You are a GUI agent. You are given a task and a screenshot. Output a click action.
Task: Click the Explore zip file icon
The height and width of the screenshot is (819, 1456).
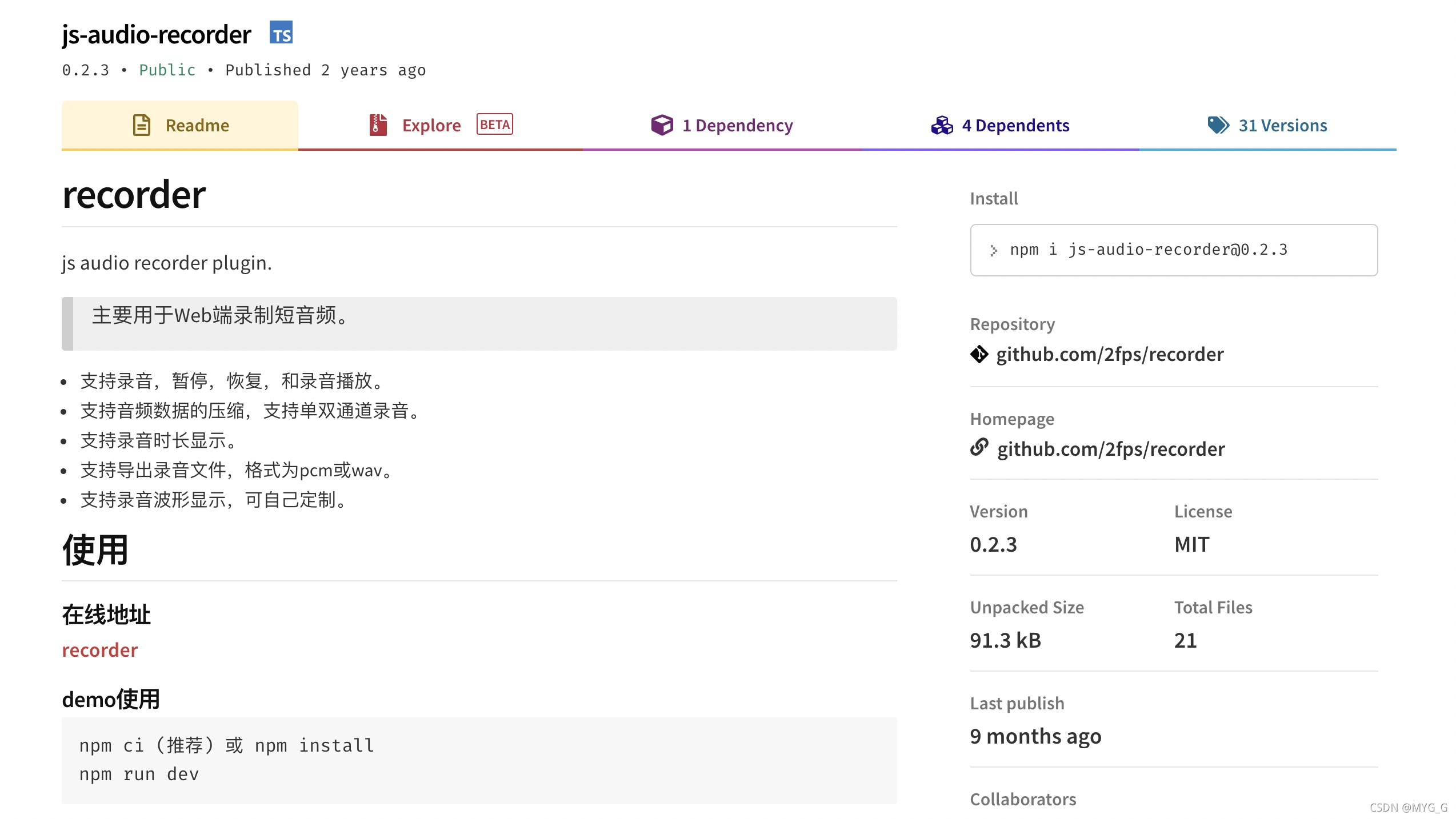pos(378,125)
